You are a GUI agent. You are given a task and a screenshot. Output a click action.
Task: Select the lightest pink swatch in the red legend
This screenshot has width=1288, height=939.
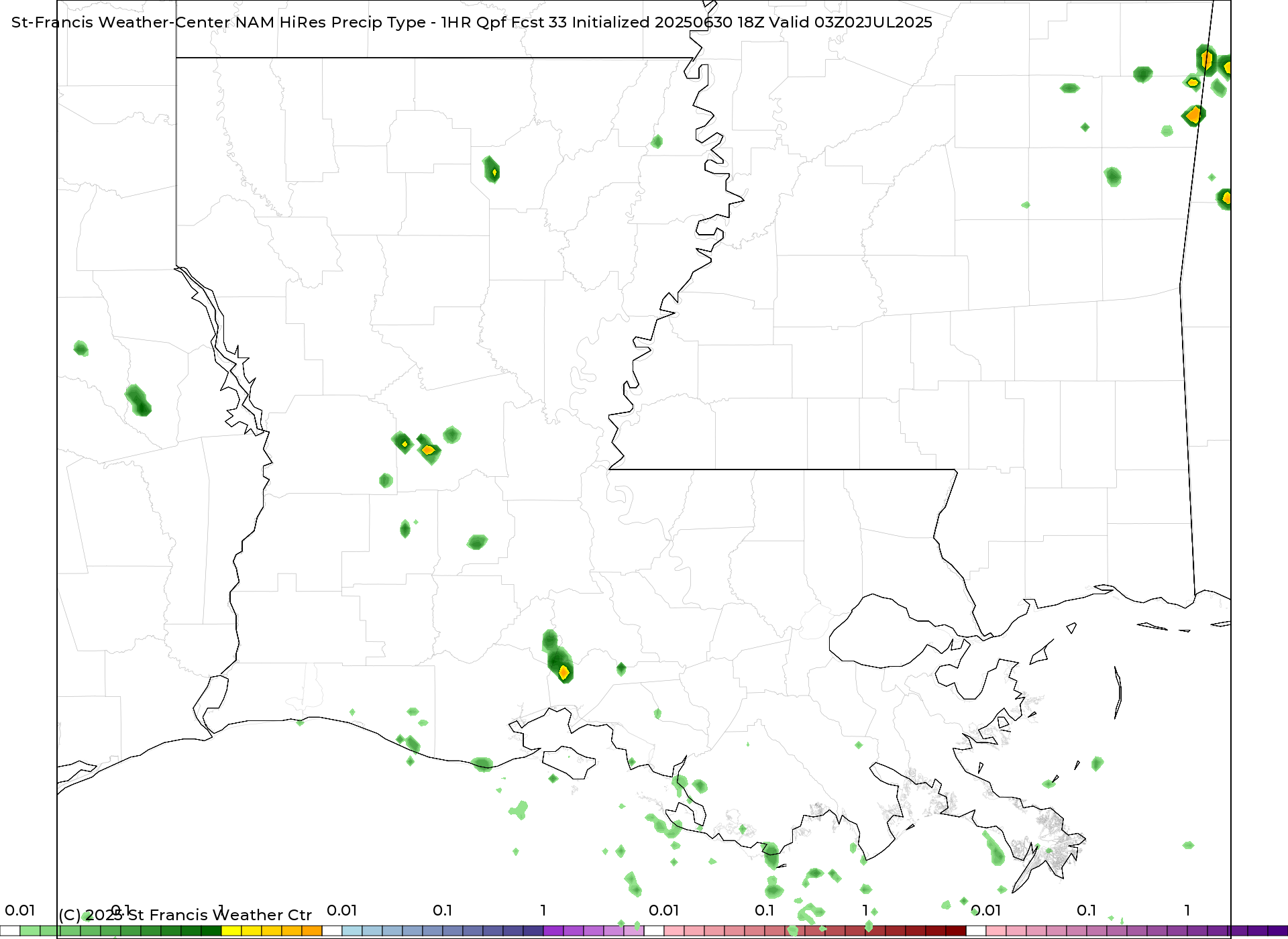click(x=674, y=931)
